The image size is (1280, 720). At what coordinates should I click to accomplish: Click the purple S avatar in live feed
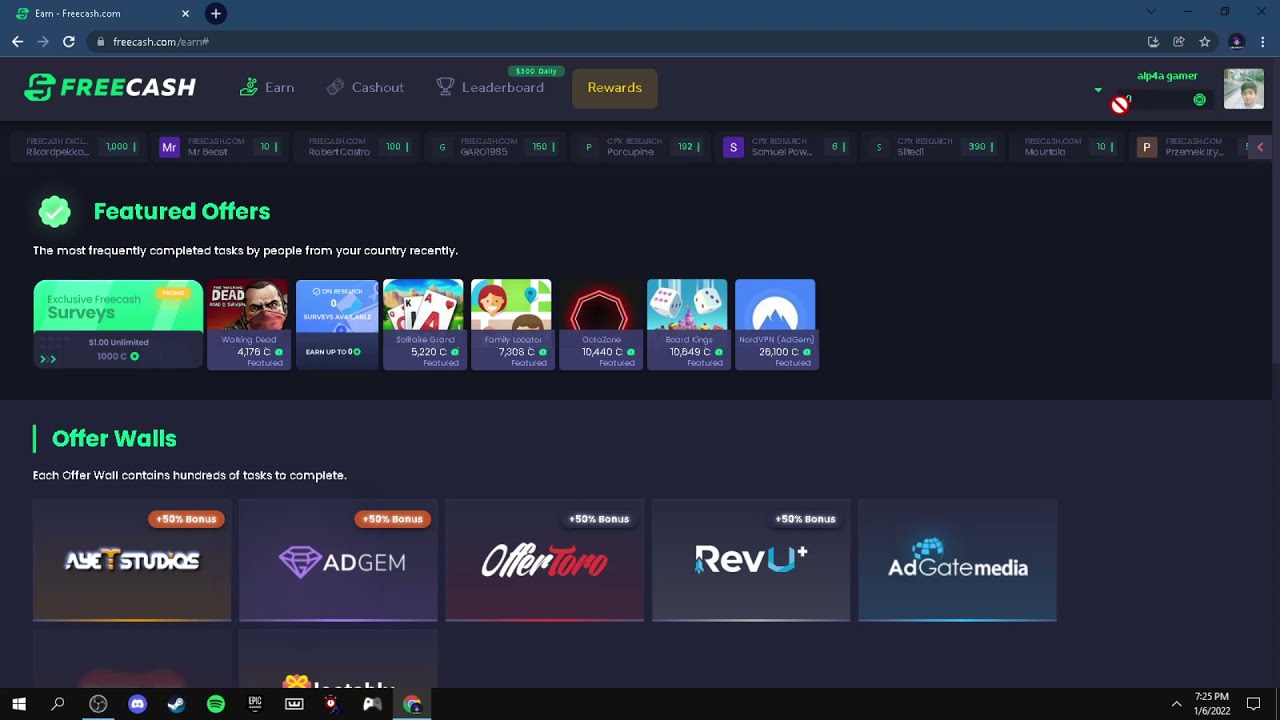tap(733, 147)
